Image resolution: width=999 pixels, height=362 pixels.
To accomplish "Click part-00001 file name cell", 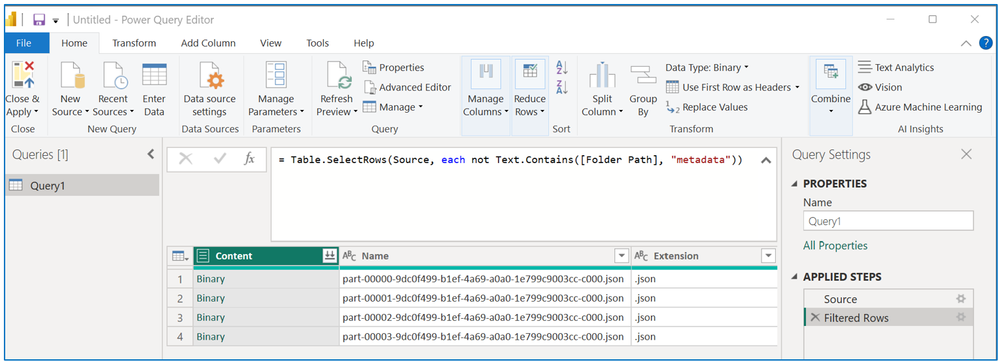I will 485,298.
